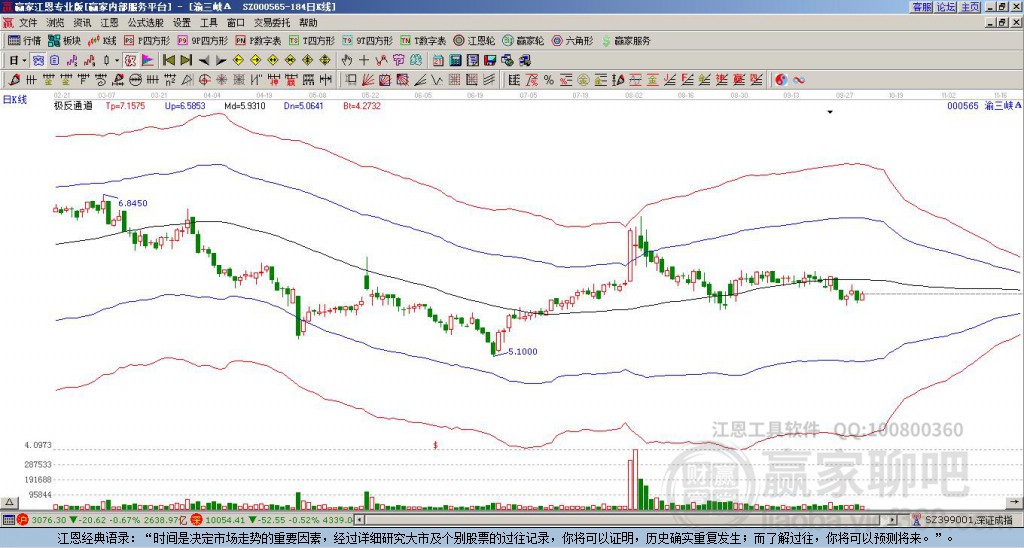This screenshot has height=548, width=1024.
Task: Click the 极反通道 indicator name
Action: 73,106
